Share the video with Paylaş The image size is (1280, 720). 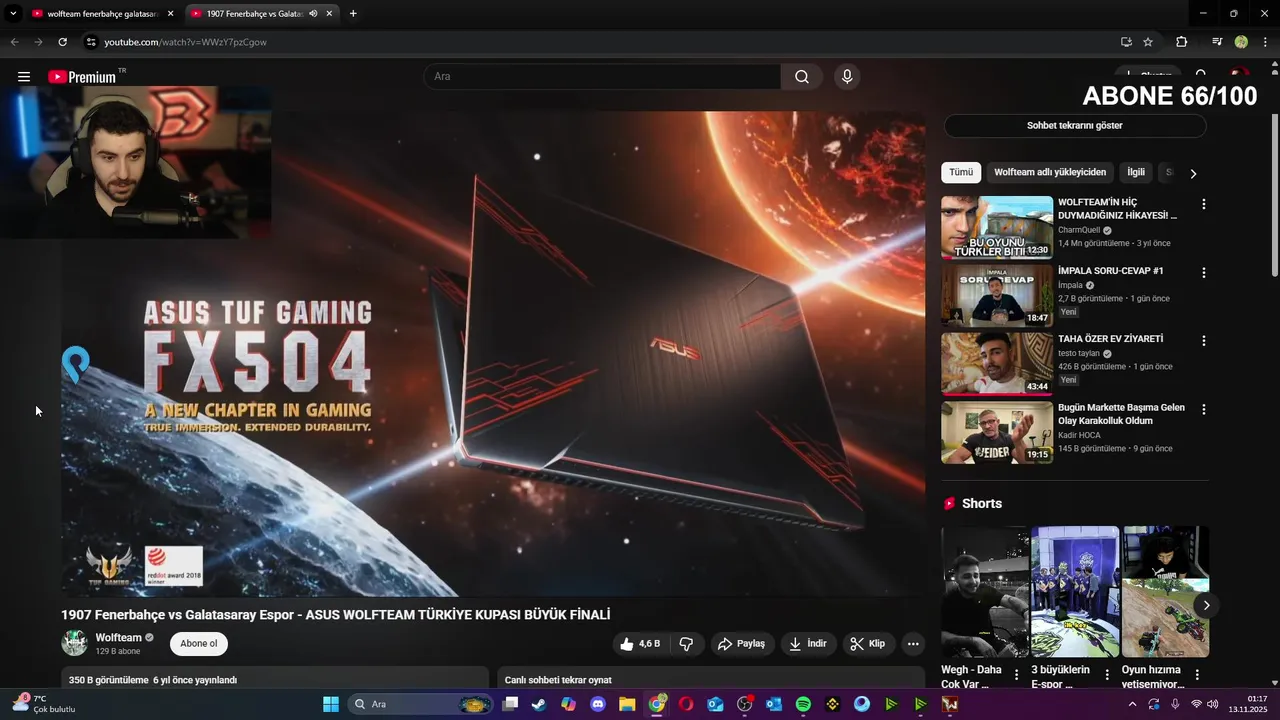pos(741,644)
